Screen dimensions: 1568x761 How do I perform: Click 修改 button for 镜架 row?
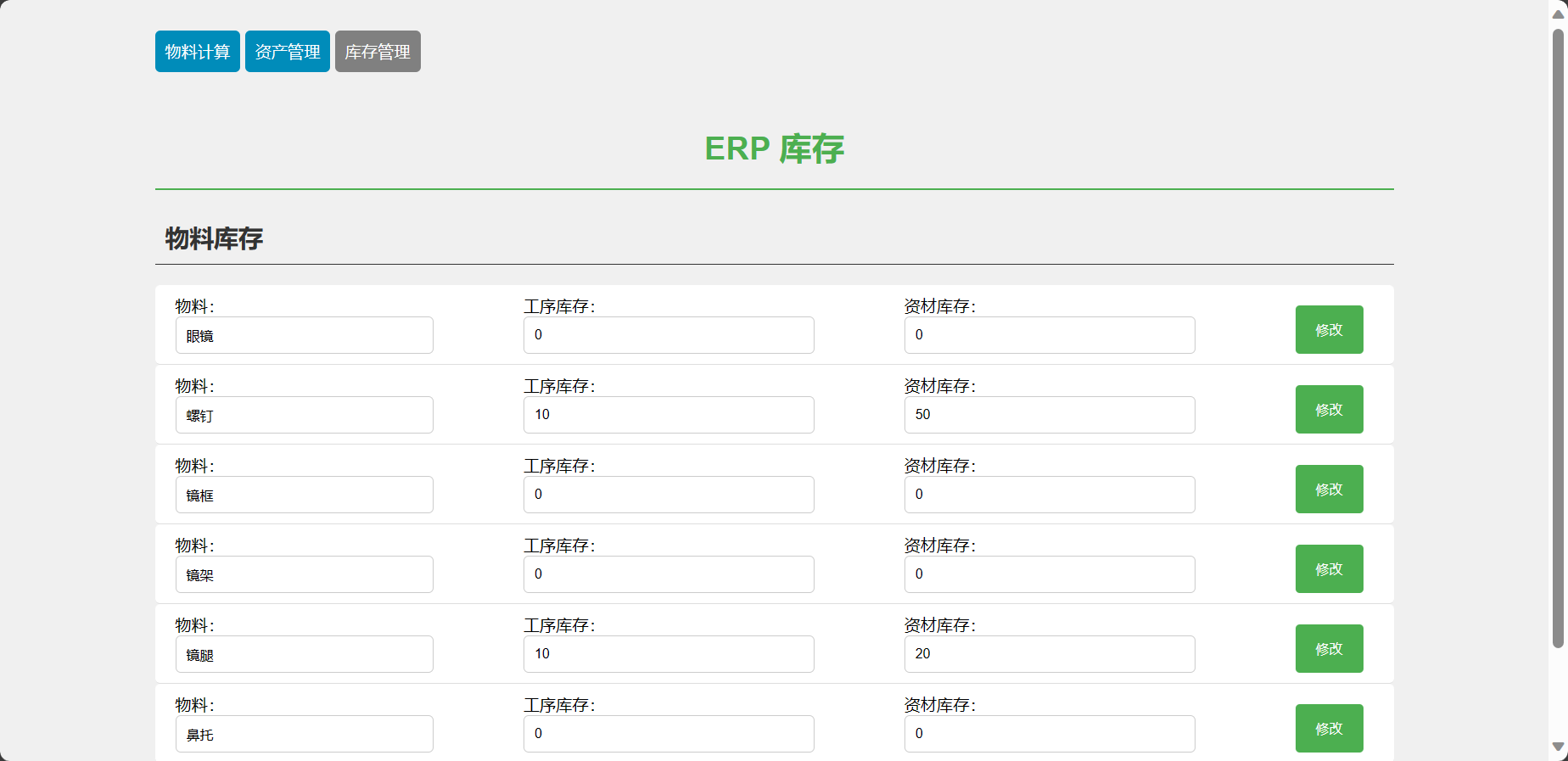click(x=1329, y=569)
